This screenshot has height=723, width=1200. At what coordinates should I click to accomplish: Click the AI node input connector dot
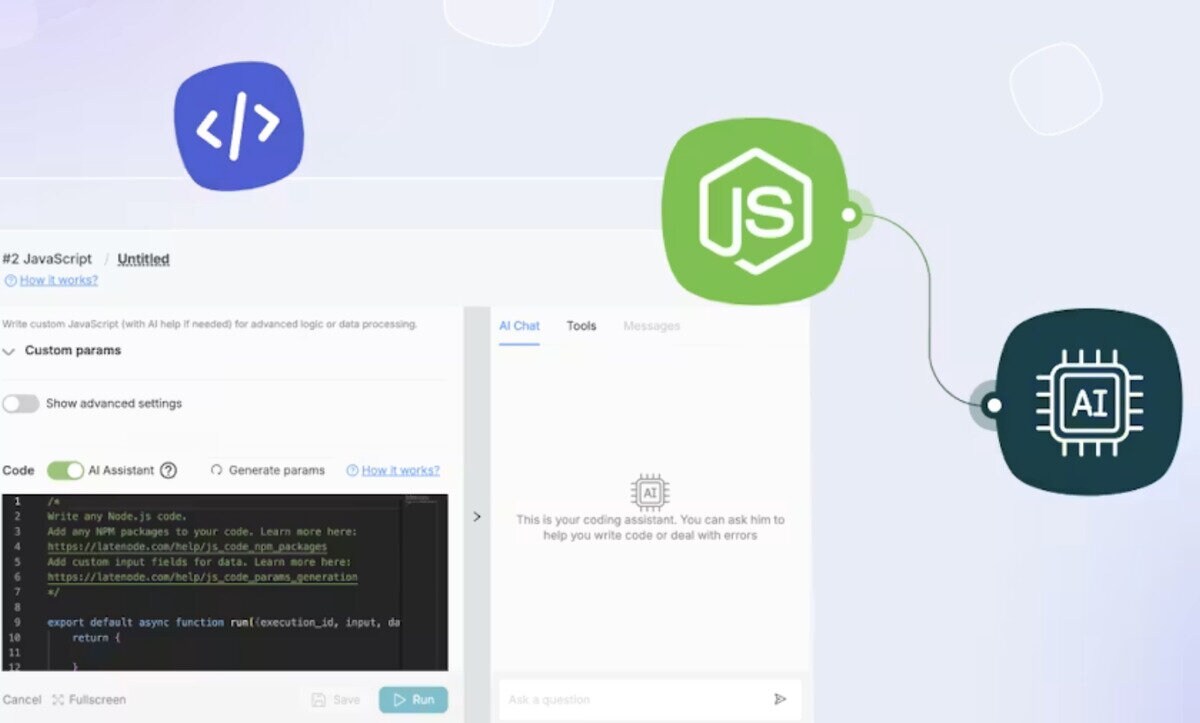(x=992, y=405)
